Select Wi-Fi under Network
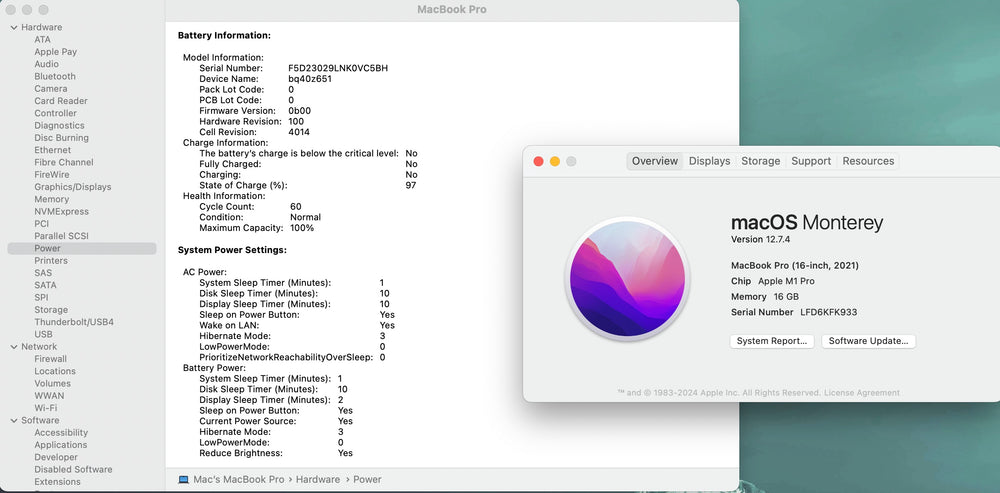This screenshot has height=493, width=1000. [x=45, y=408]
